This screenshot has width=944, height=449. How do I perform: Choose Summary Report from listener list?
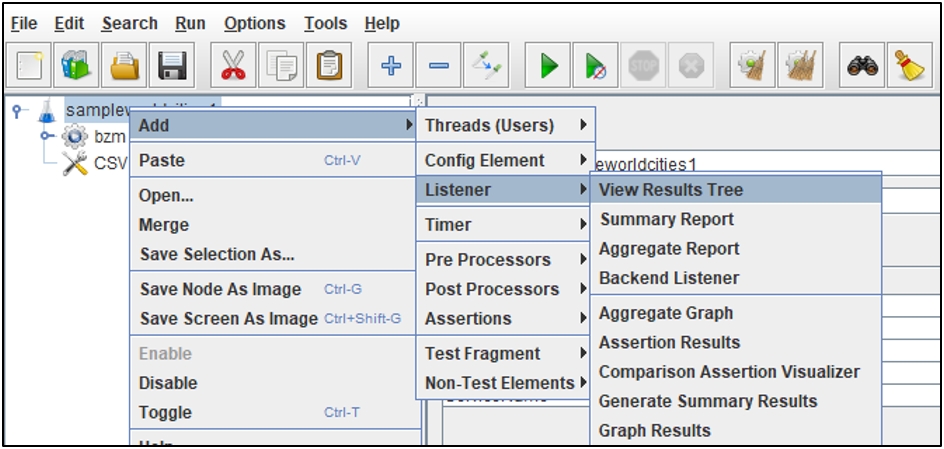pos(666,219)
